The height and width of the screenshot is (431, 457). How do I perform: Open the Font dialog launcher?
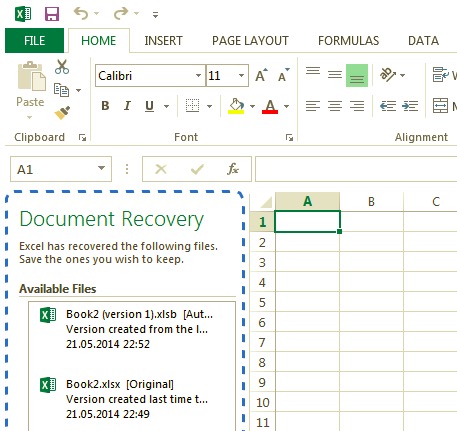tap(289, 137)
